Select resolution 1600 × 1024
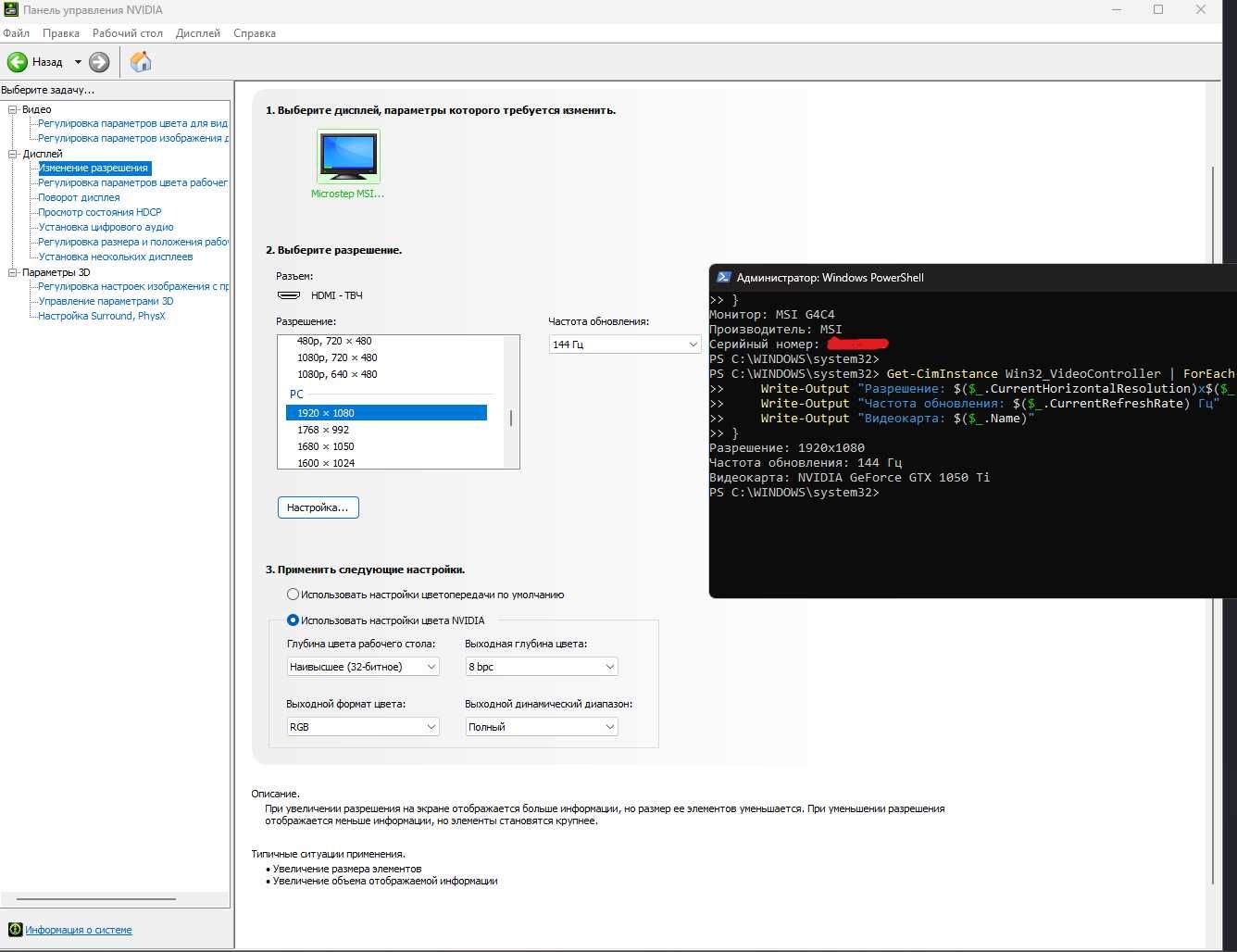 326,463
